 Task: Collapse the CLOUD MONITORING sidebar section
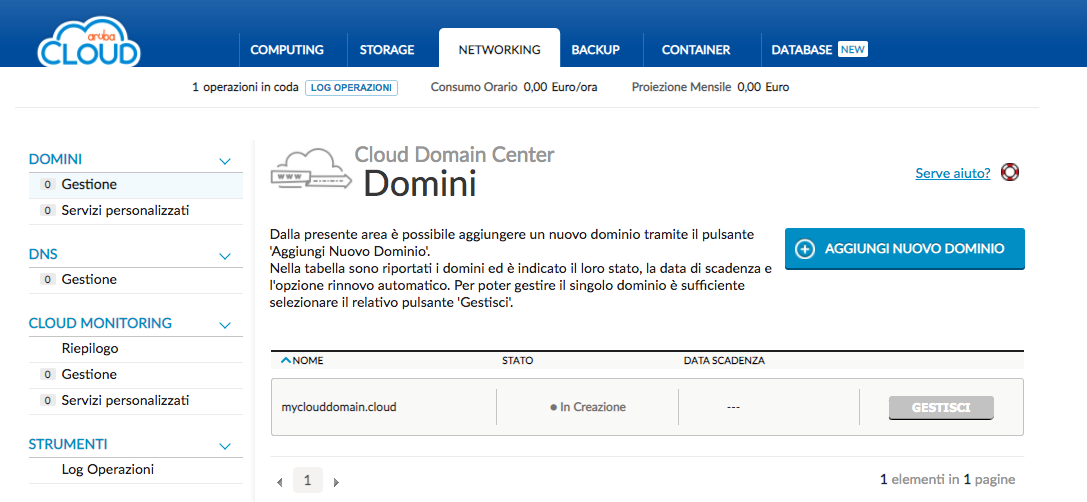(225, 324)
